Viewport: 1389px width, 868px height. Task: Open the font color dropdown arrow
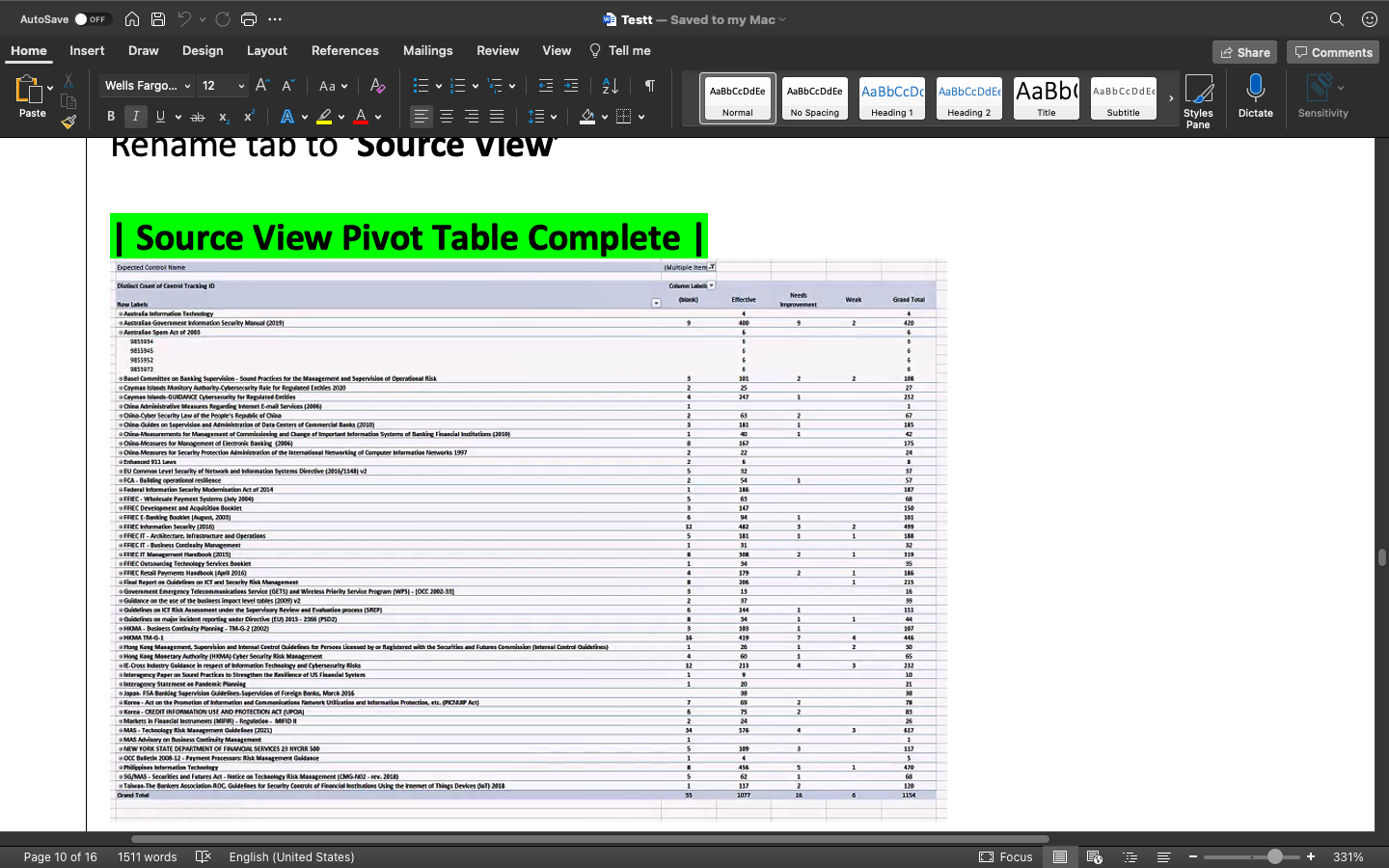click(378, 117)
